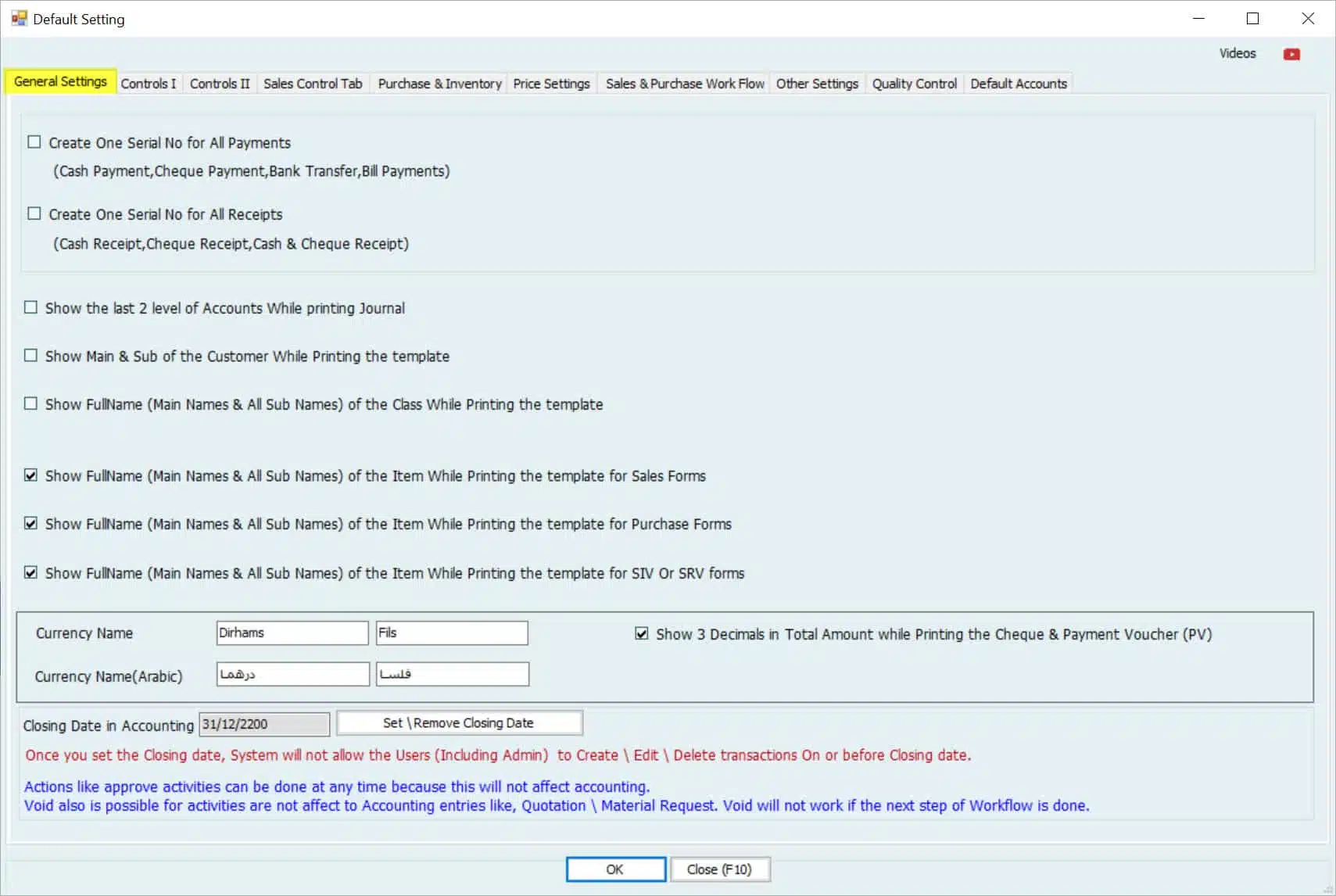Tick Show Main & Sub of Customer checkbox
Screen dimensions: 1336x896
tap(31, 356)
